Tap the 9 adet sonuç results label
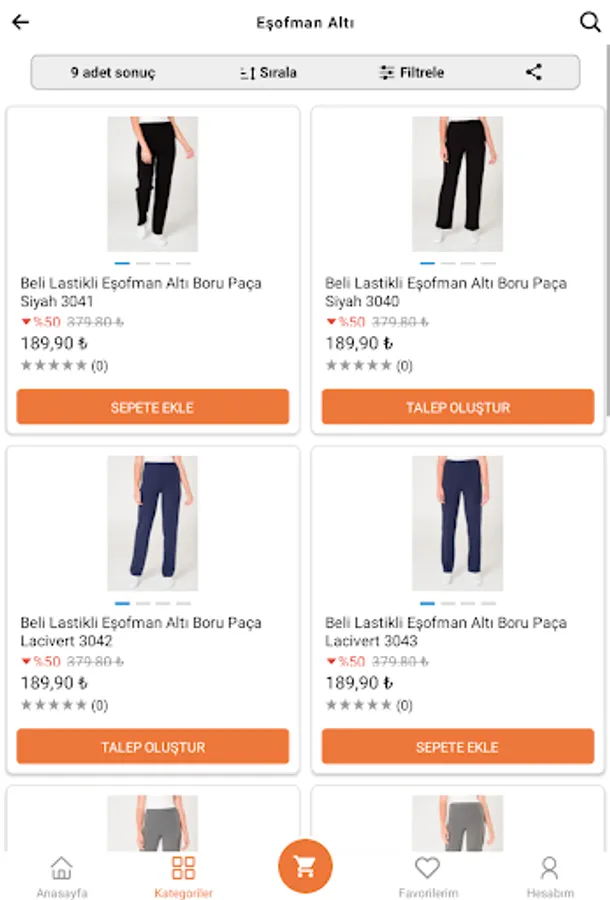This screenshot has height=900, width=610. click(x=112, y=72)
